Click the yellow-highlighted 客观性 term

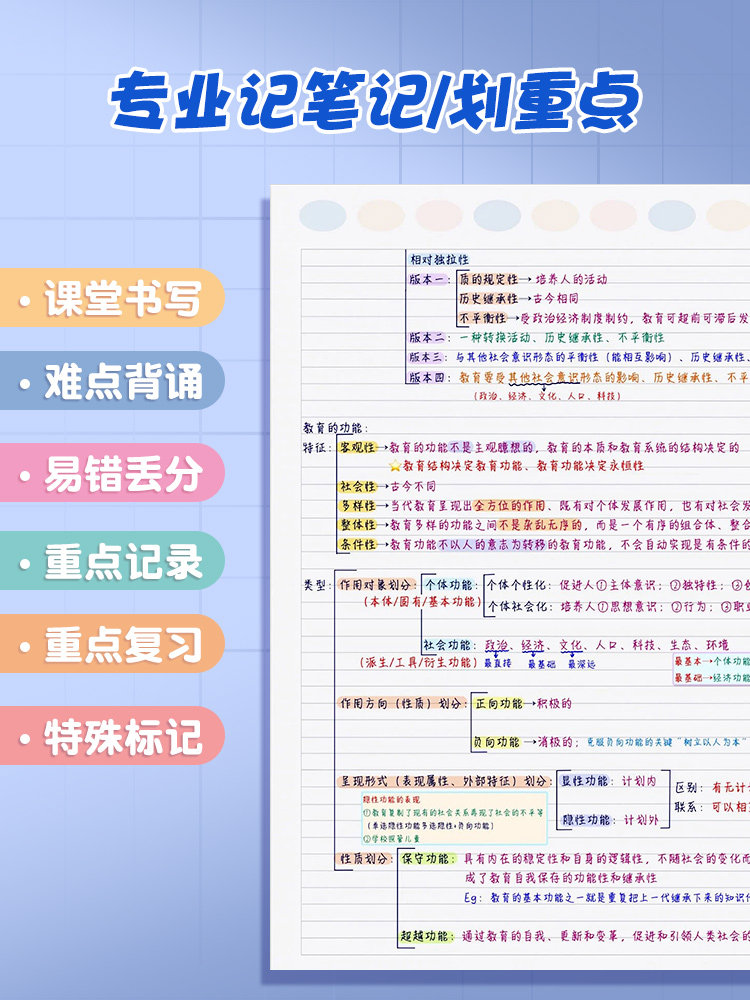357,448
